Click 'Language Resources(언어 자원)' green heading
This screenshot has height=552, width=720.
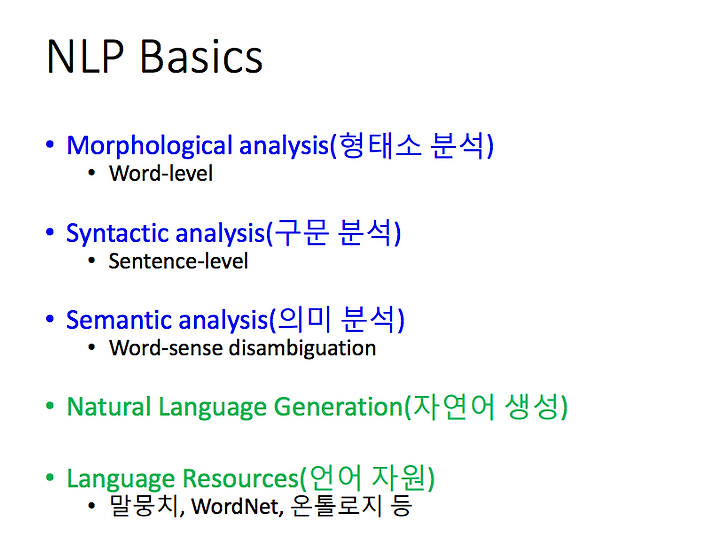point(251,478)
